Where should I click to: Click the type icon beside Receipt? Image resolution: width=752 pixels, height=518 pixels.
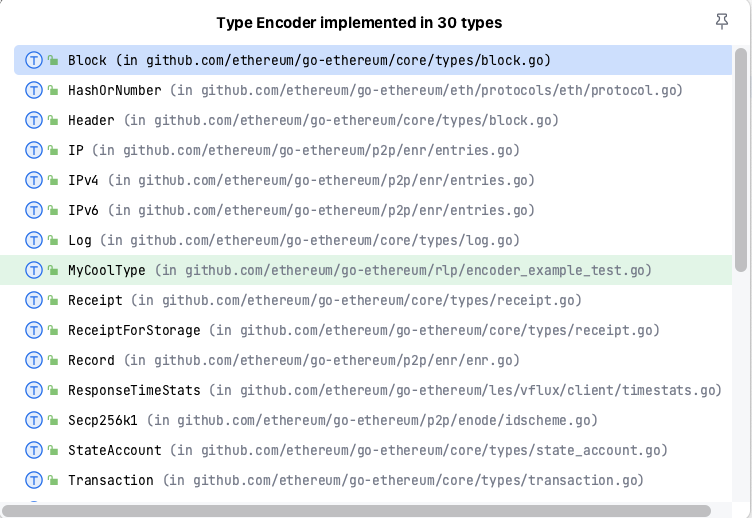pyautogui.click(x=34, y=300)
